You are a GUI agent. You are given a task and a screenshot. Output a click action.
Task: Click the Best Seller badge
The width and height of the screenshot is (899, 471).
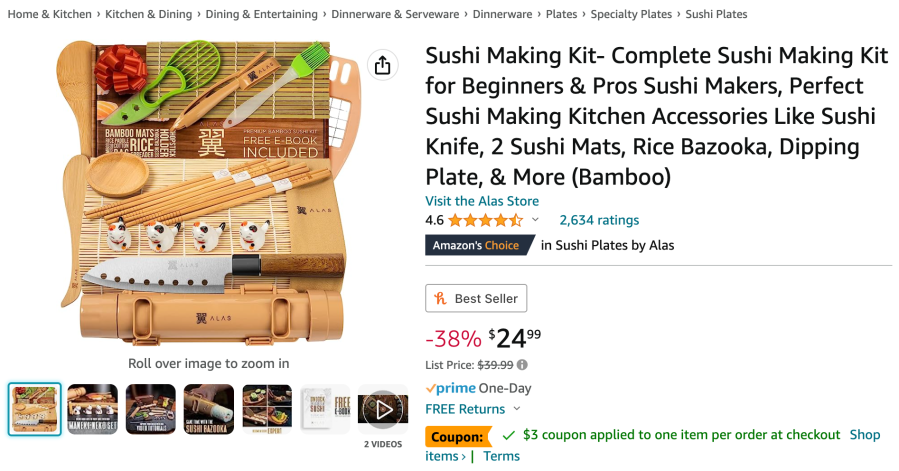476,298
